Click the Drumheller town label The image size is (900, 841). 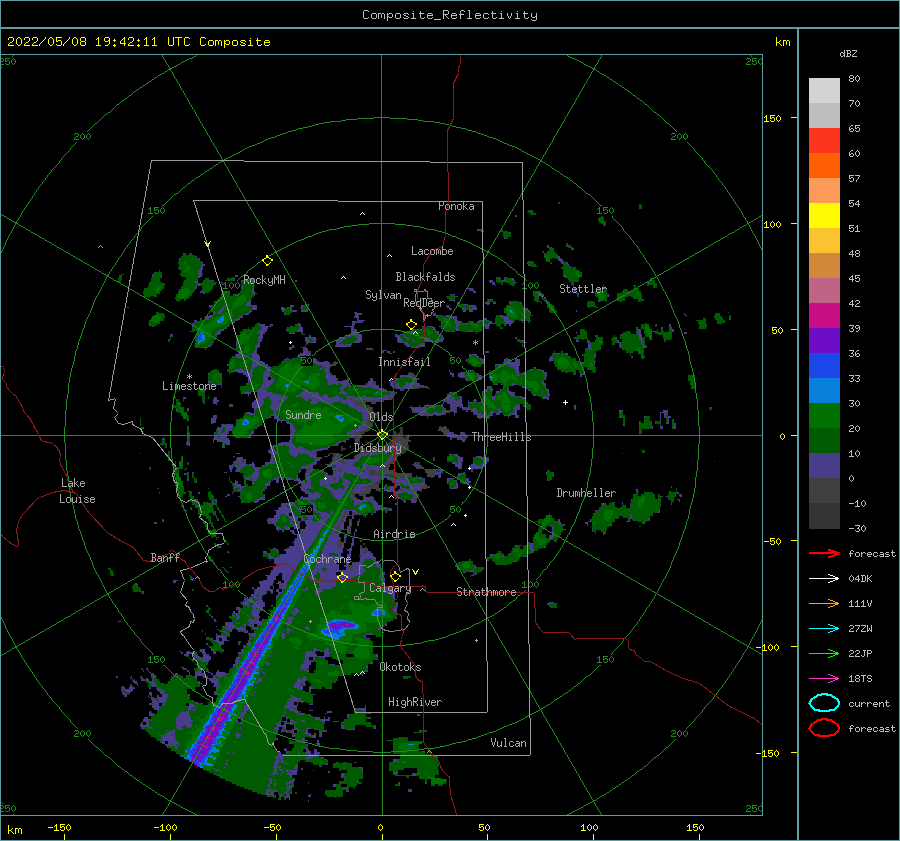tap(586, 493)
